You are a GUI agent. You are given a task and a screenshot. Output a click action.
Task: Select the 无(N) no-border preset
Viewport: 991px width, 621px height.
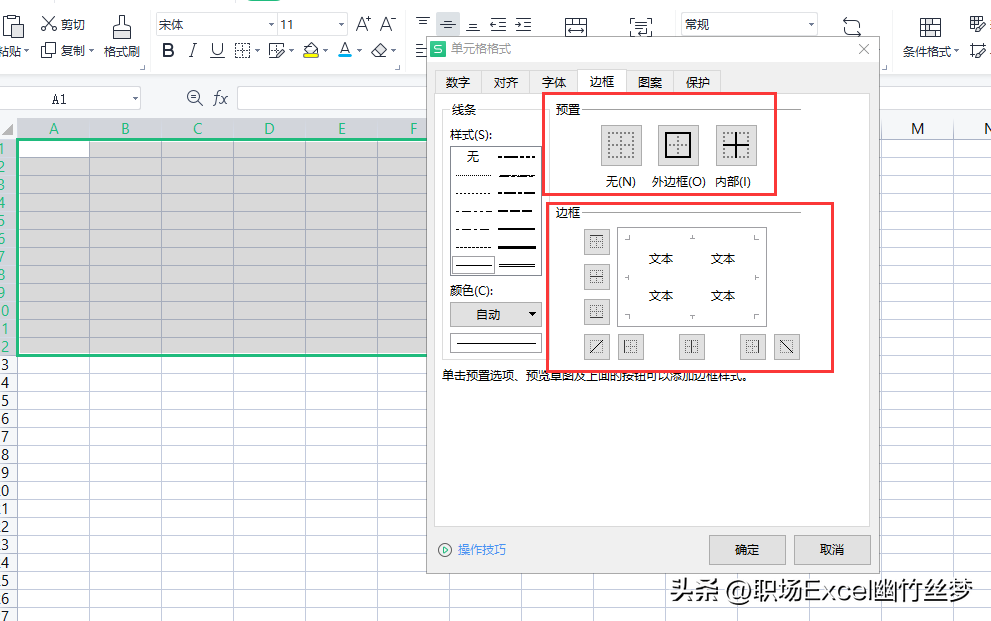click(x=621, y=145)
